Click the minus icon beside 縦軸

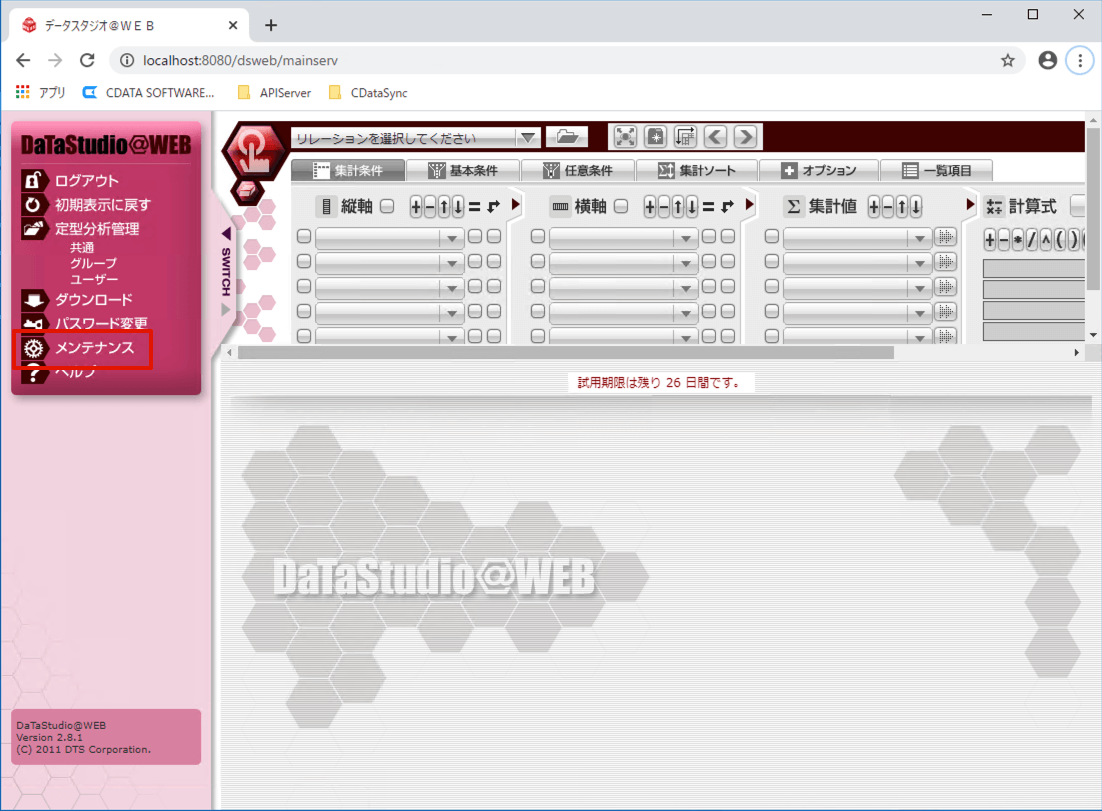(430, 207)
